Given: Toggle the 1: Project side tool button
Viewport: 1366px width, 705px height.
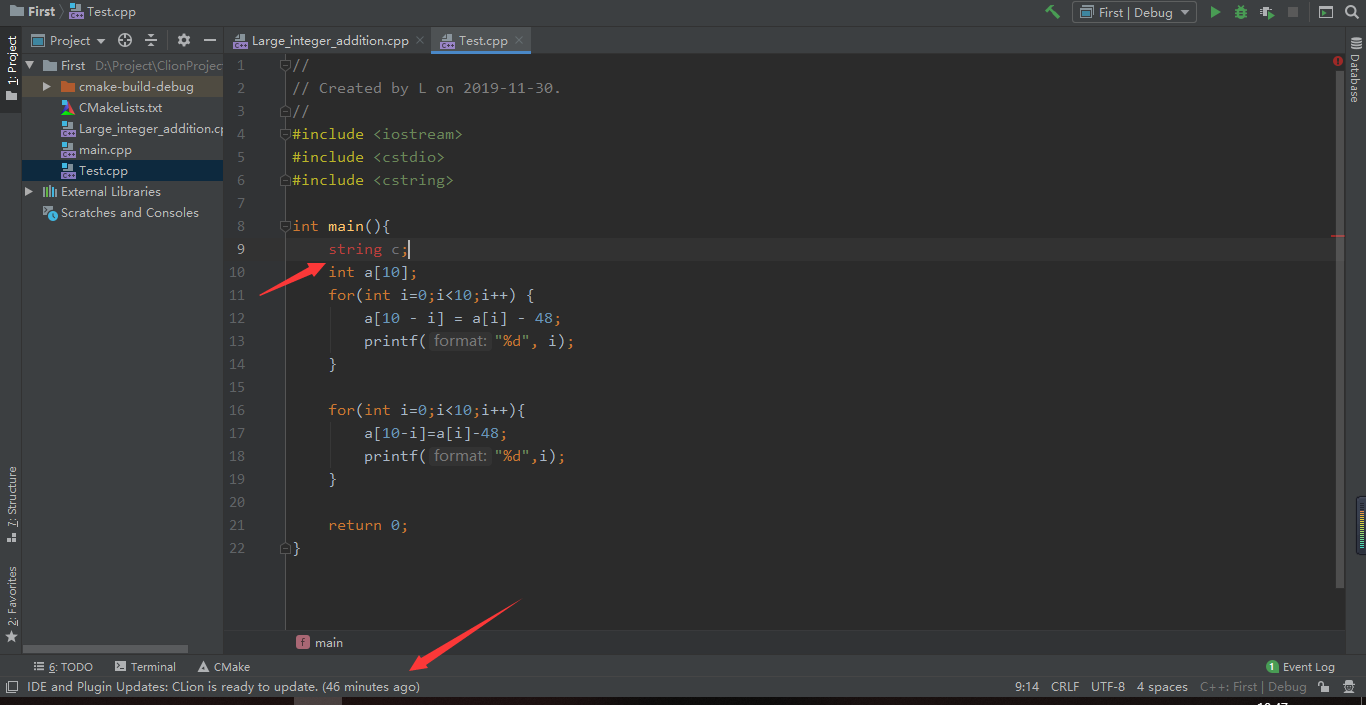Looking at the screenshot, I should tap(11, 70).
